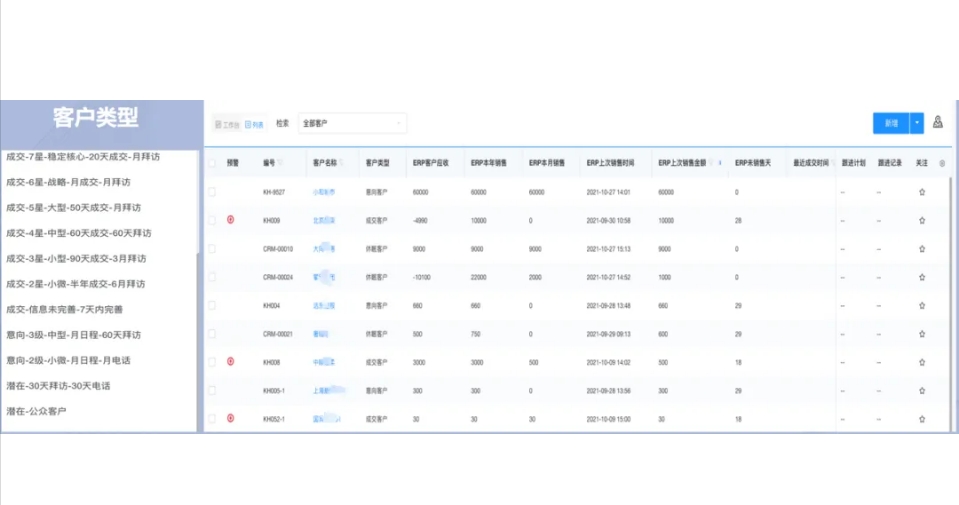Select 意向-2级-小微-月日程-月电话 type

[68, 360]
